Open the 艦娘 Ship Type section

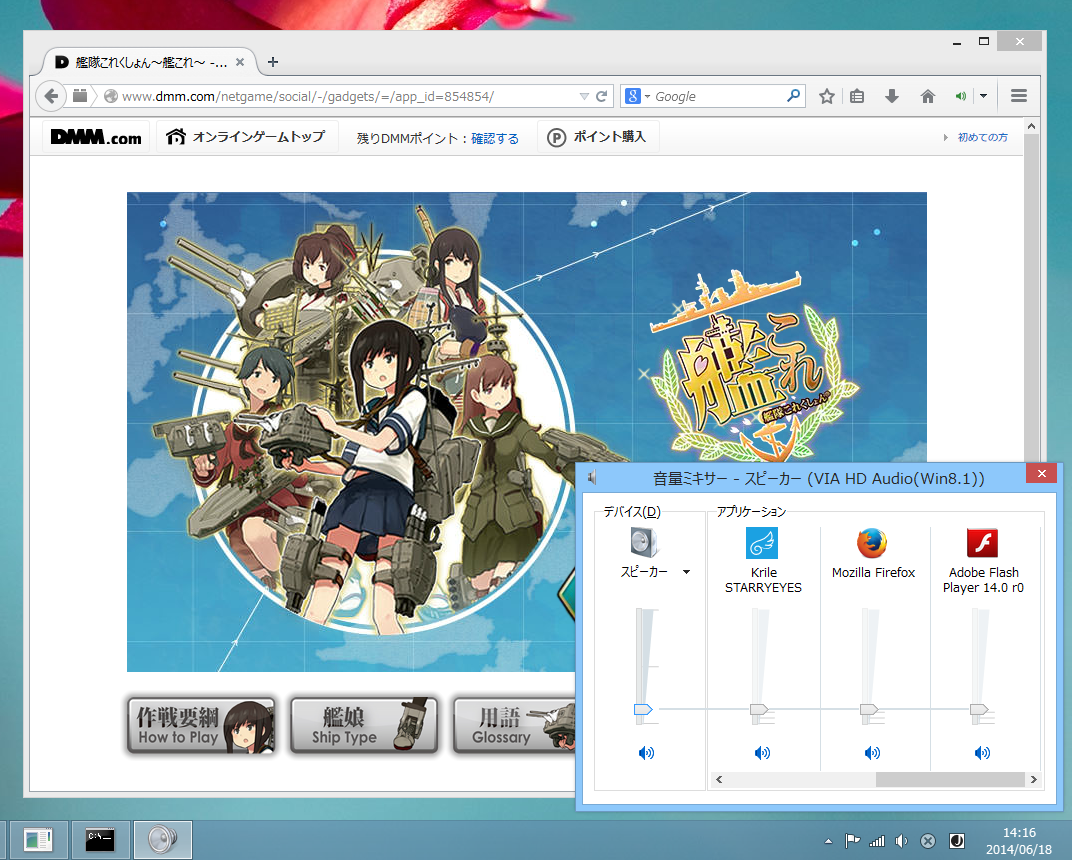[363, 724]
